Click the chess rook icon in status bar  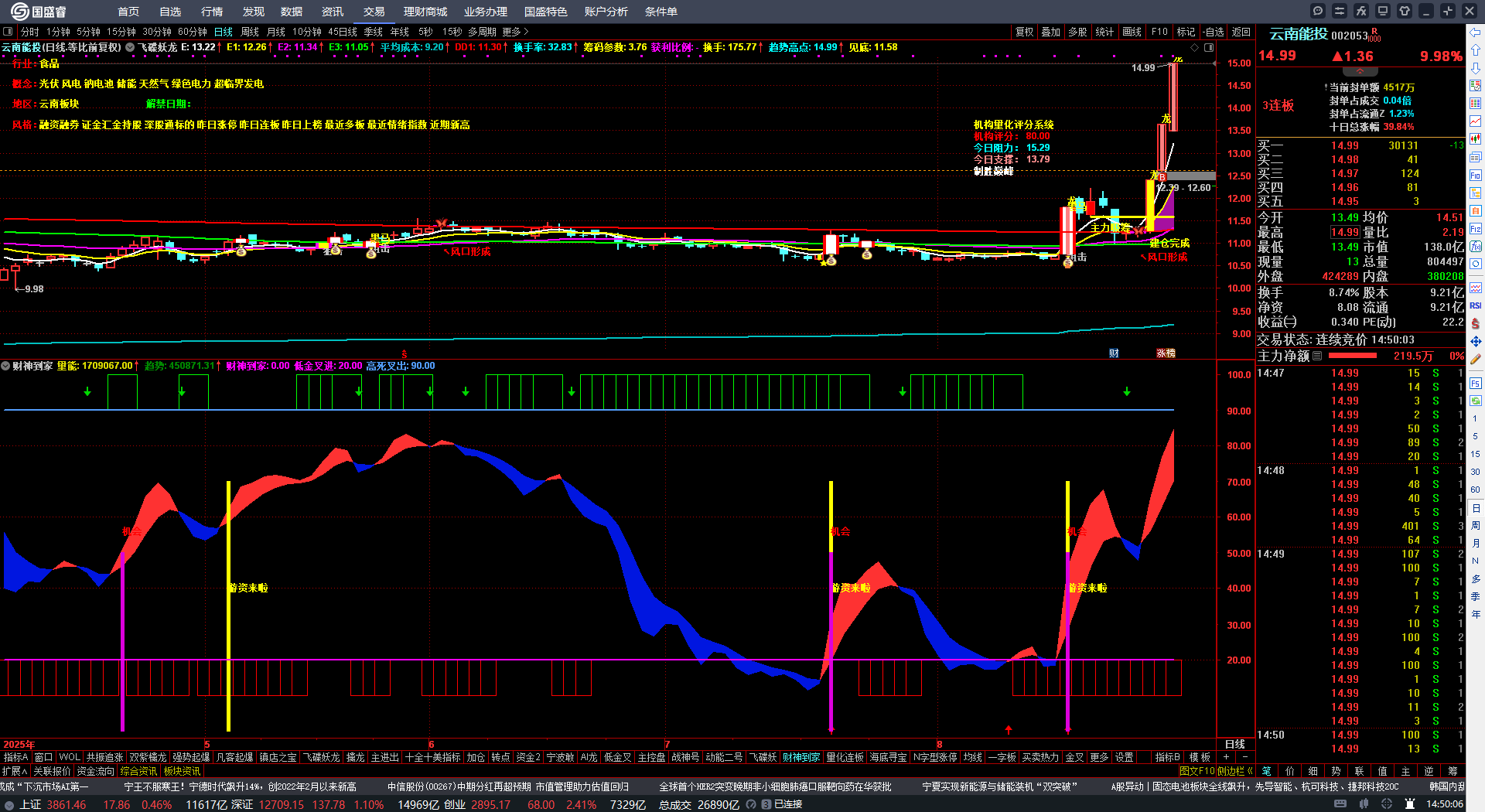pos(1411,804)
